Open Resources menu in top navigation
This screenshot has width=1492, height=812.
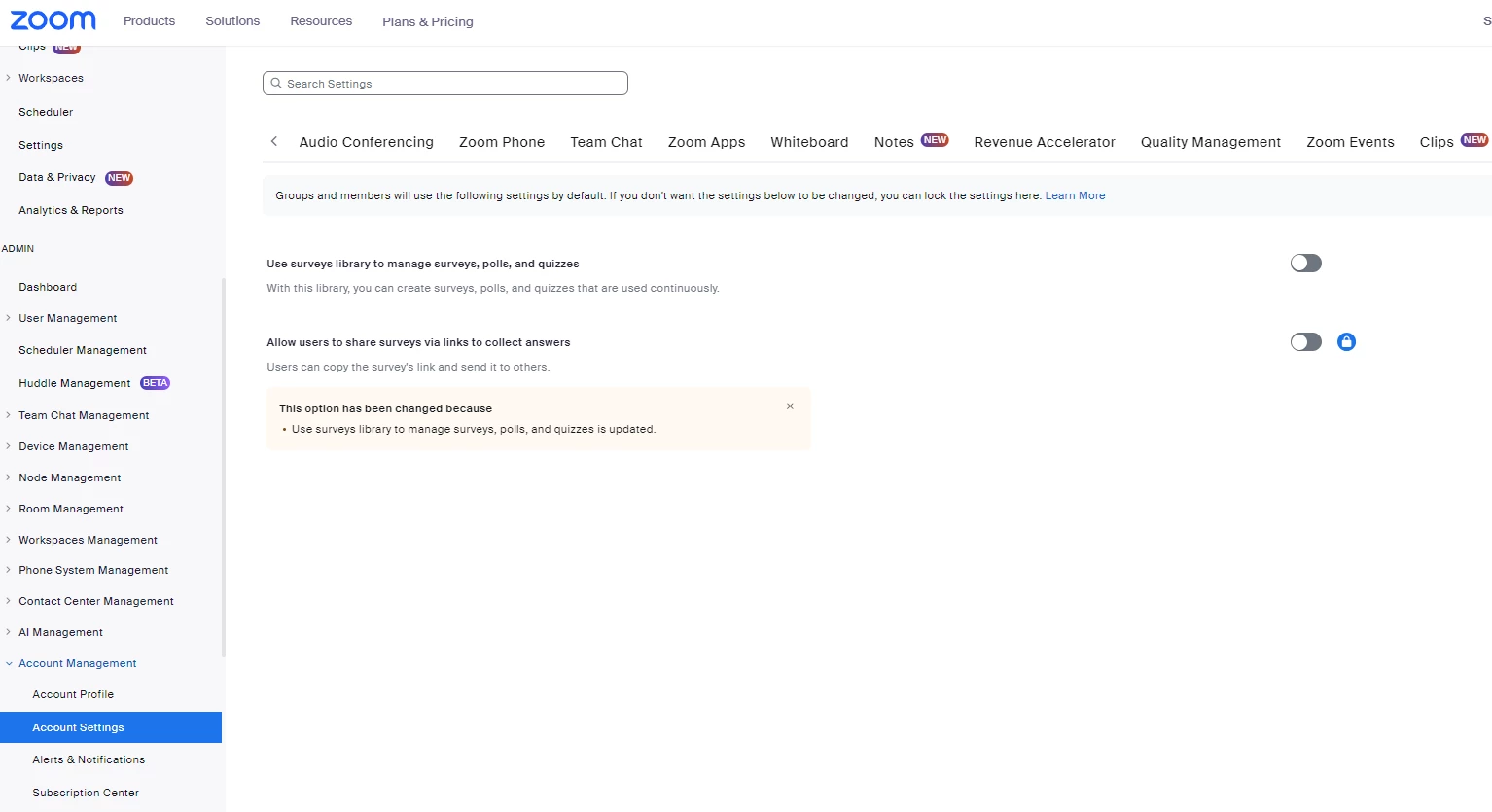click(x=321, y=20)
